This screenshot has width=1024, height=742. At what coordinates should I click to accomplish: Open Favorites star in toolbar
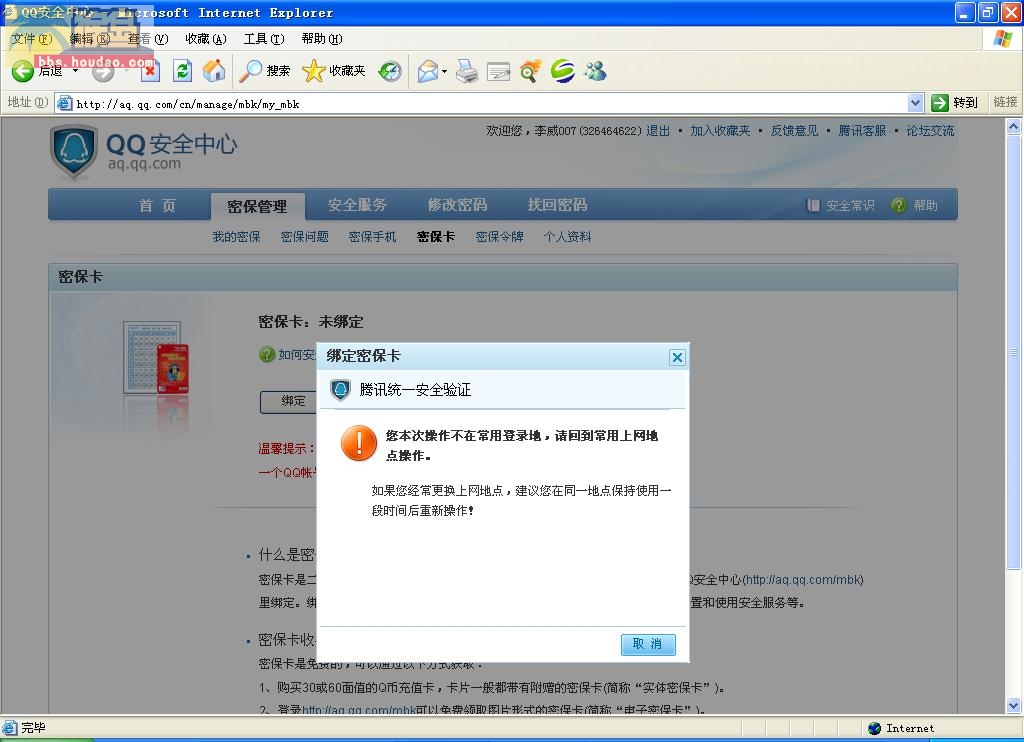(313, 71)
